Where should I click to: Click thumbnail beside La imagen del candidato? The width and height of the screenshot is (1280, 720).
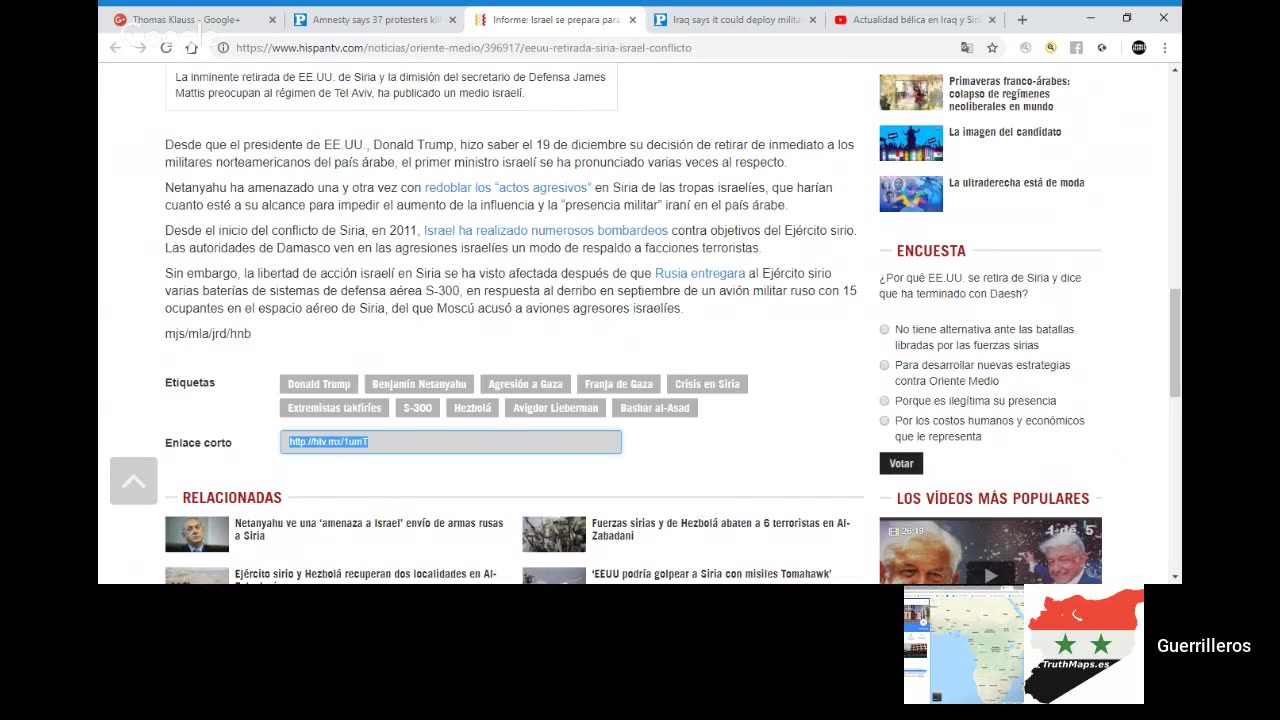tap(911, 143)
